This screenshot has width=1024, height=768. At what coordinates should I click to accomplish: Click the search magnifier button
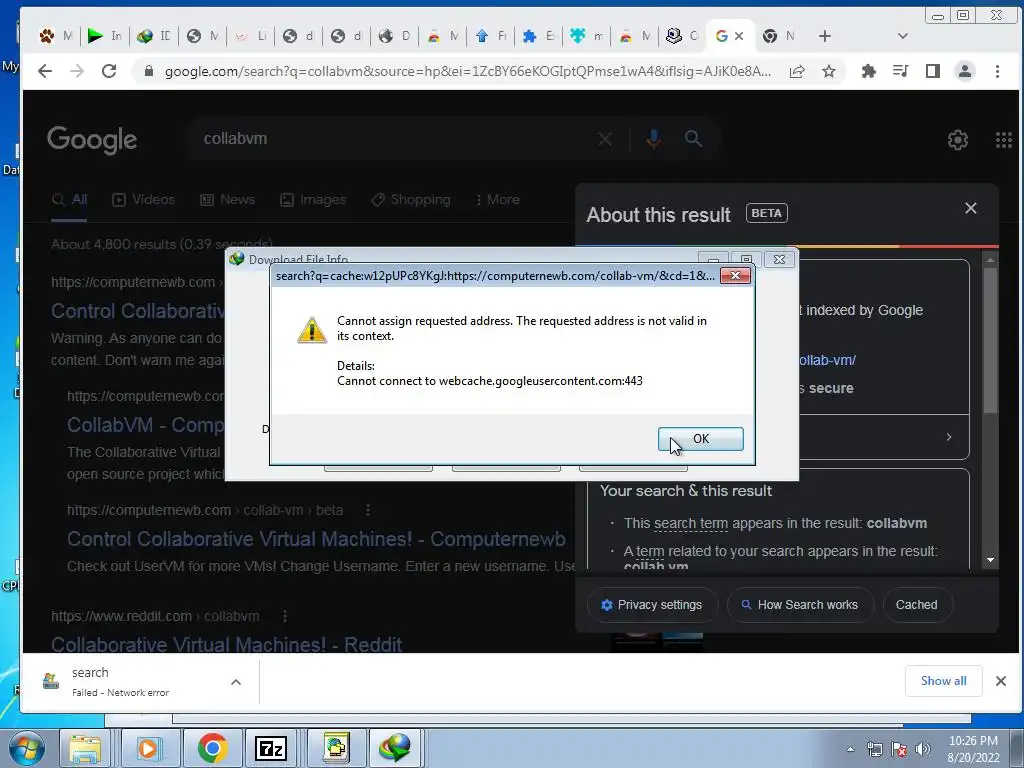point(694,138)
